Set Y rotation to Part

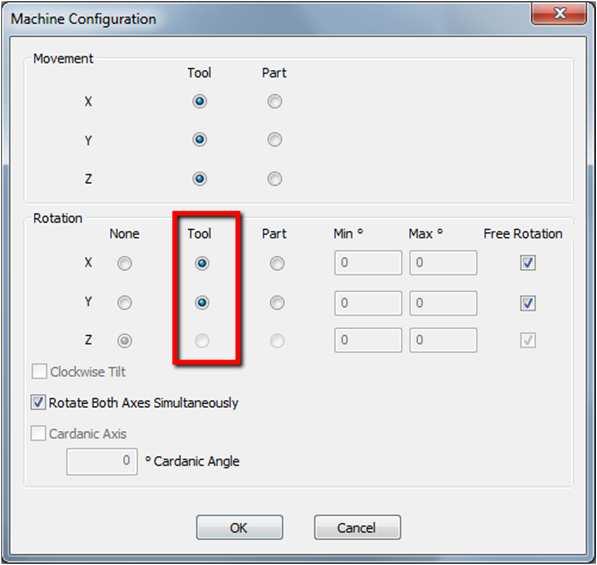tap(277, 303)
